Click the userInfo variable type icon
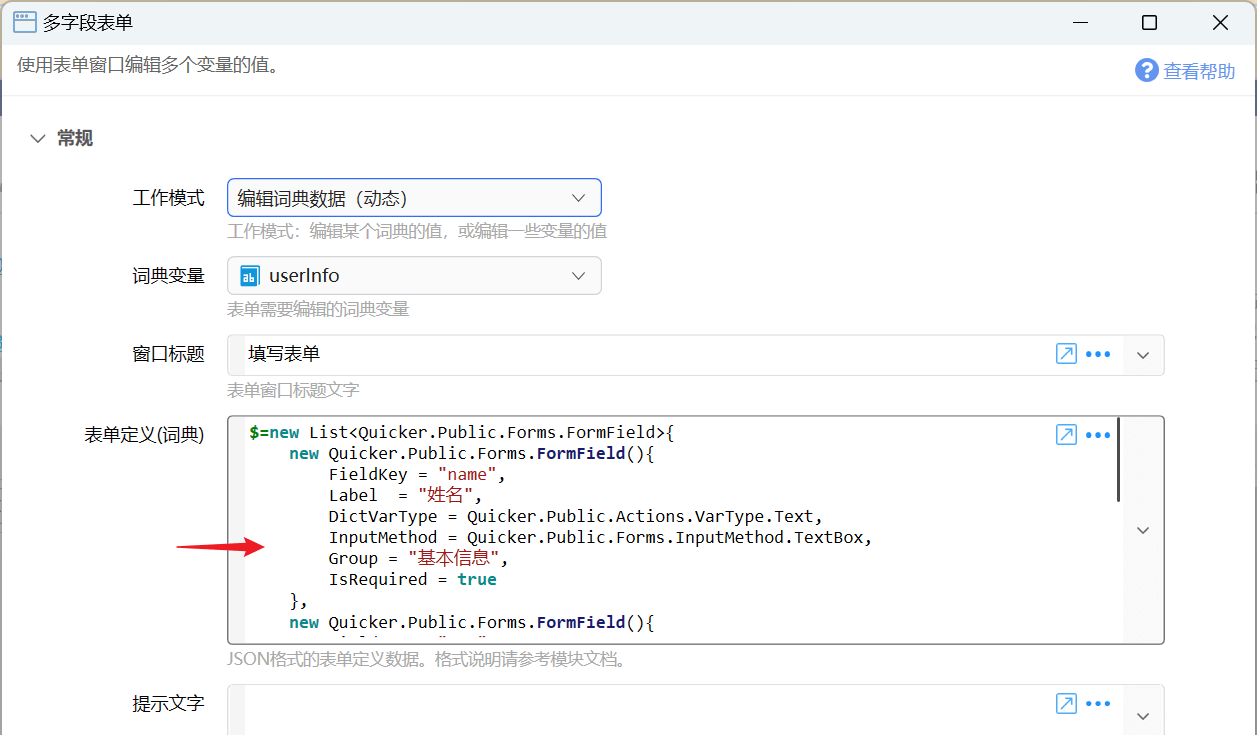Viewport: 1257px width, 735px height. (250, 276)
